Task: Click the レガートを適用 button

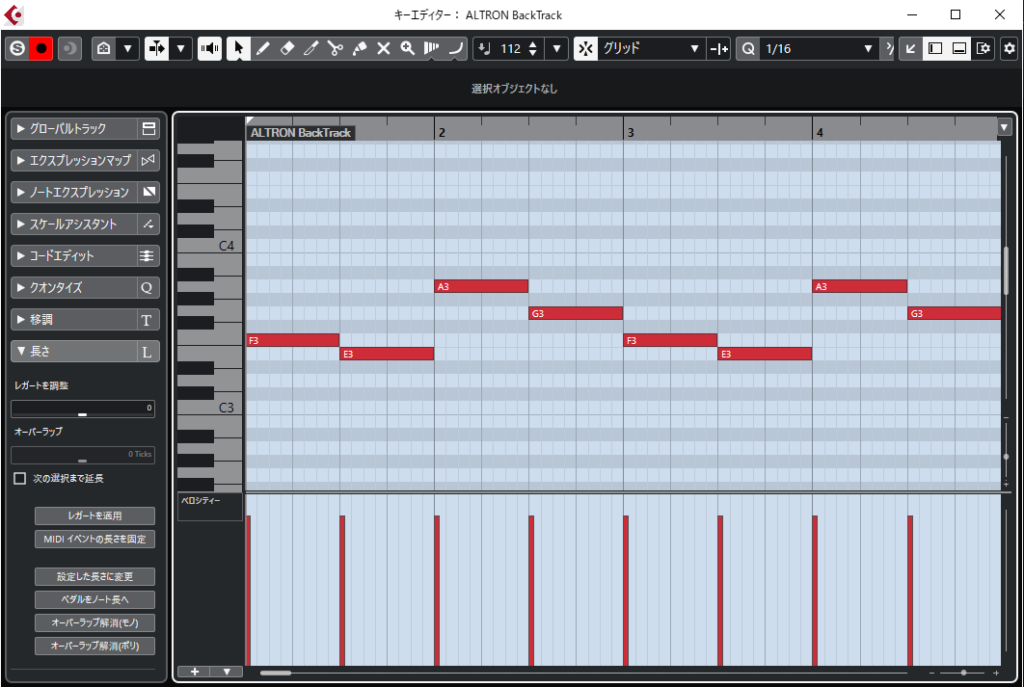Action: click(95, 516)
